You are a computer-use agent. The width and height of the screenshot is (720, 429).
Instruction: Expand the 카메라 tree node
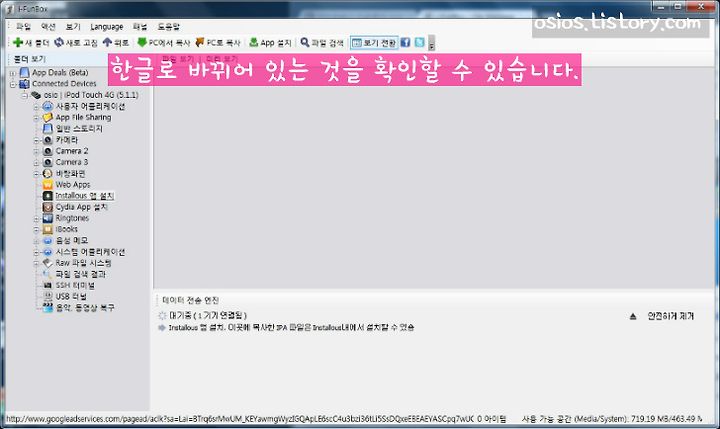pyautogui.click(x=36, y=140)
